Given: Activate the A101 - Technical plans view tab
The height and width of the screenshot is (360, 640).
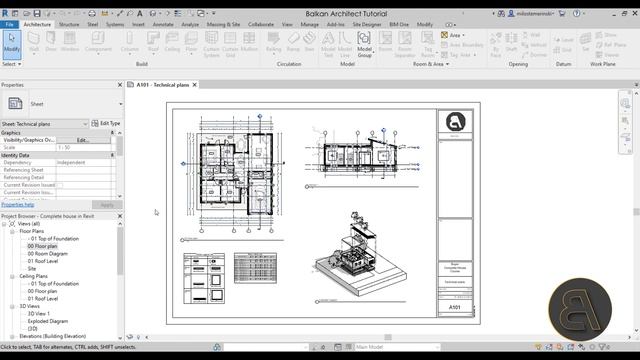Looking at the screenshot, I should click(x=162, y=85).
